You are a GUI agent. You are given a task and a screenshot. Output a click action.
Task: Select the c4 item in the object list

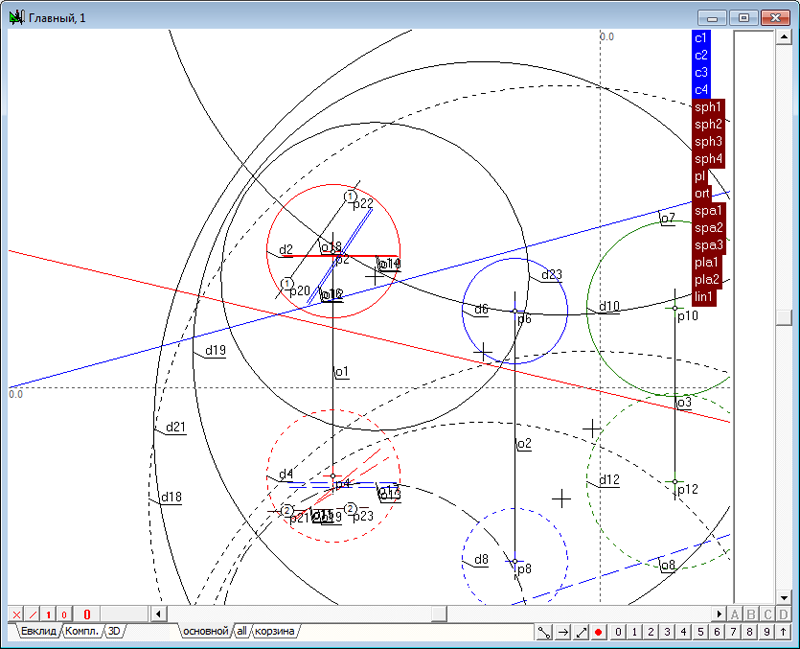701,90
